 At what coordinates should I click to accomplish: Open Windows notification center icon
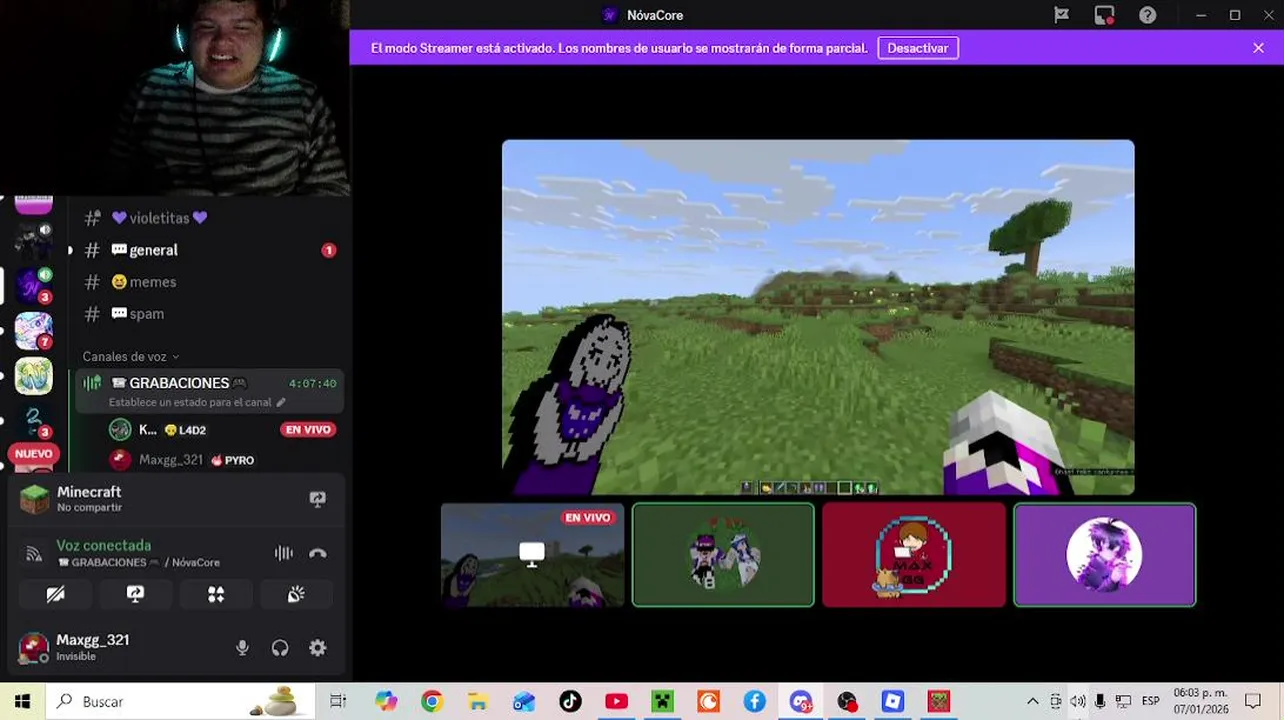(x=1252, y=702)
